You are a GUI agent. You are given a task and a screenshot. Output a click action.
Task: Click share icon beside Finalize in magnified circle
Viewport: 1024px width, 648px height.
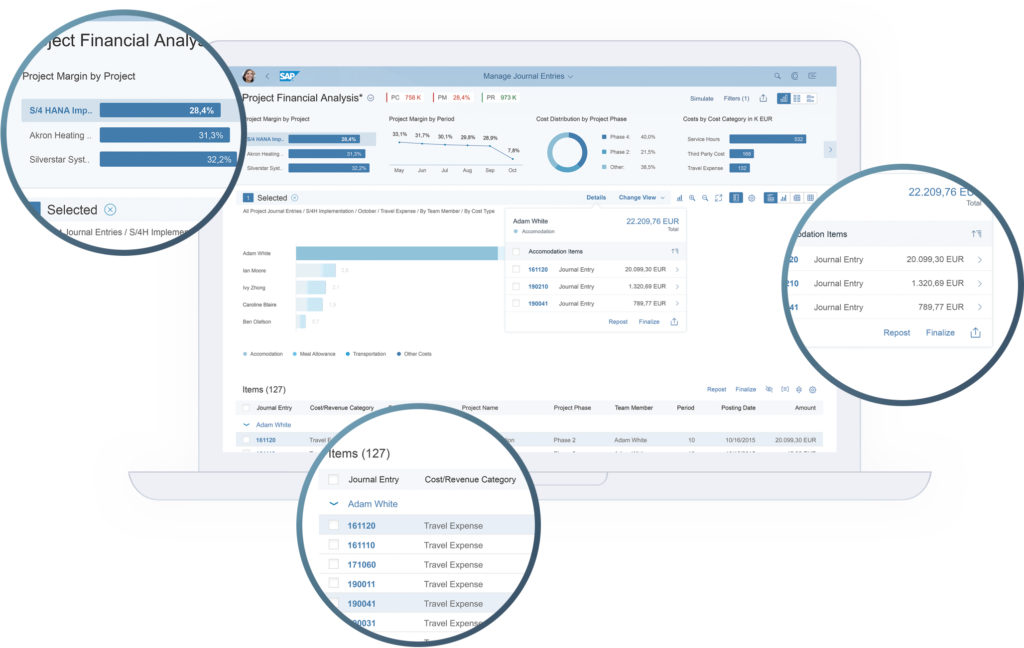pyautogui.click(x=975, y=332)
